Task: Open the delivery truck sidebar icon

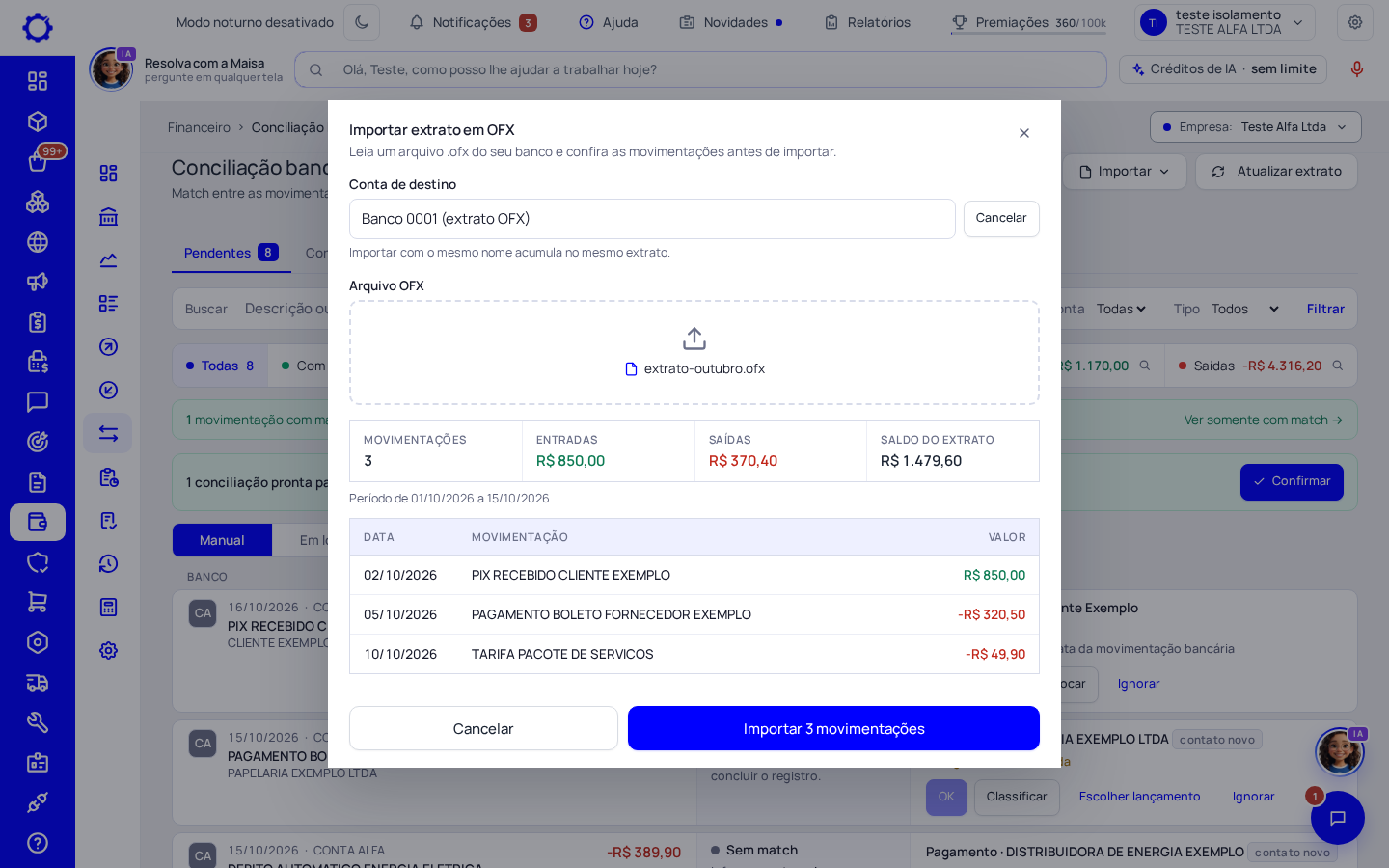Action: click(x=38, y=683)
